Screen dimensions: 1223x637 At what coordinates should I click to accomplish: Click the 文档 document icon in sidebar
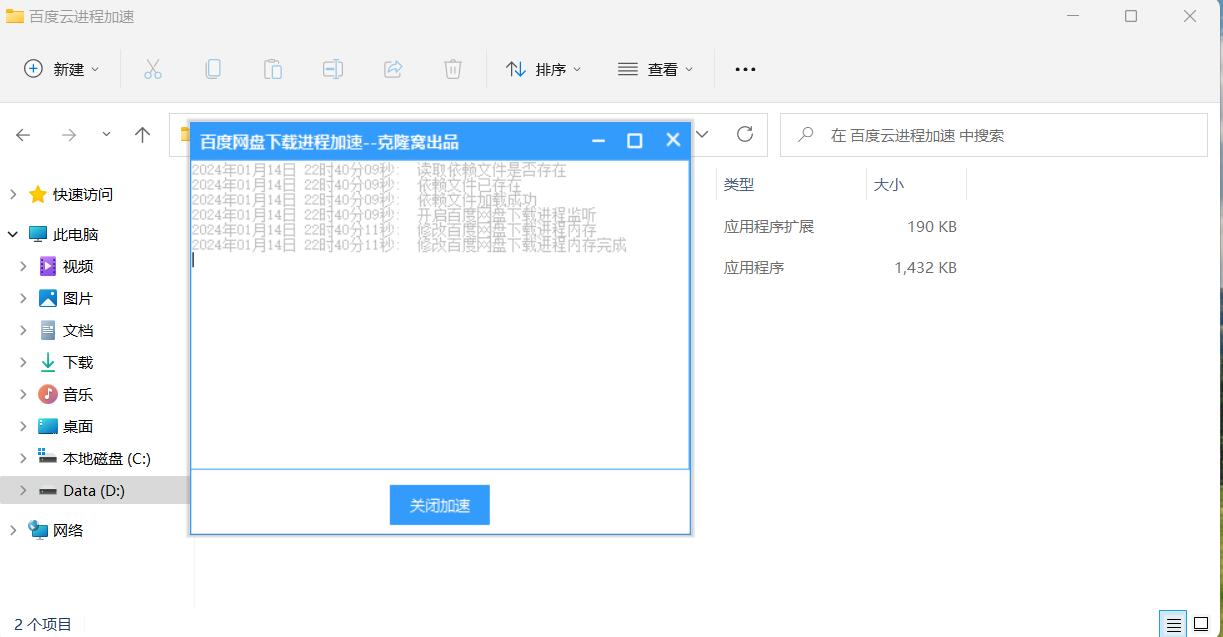click(47, 330)
